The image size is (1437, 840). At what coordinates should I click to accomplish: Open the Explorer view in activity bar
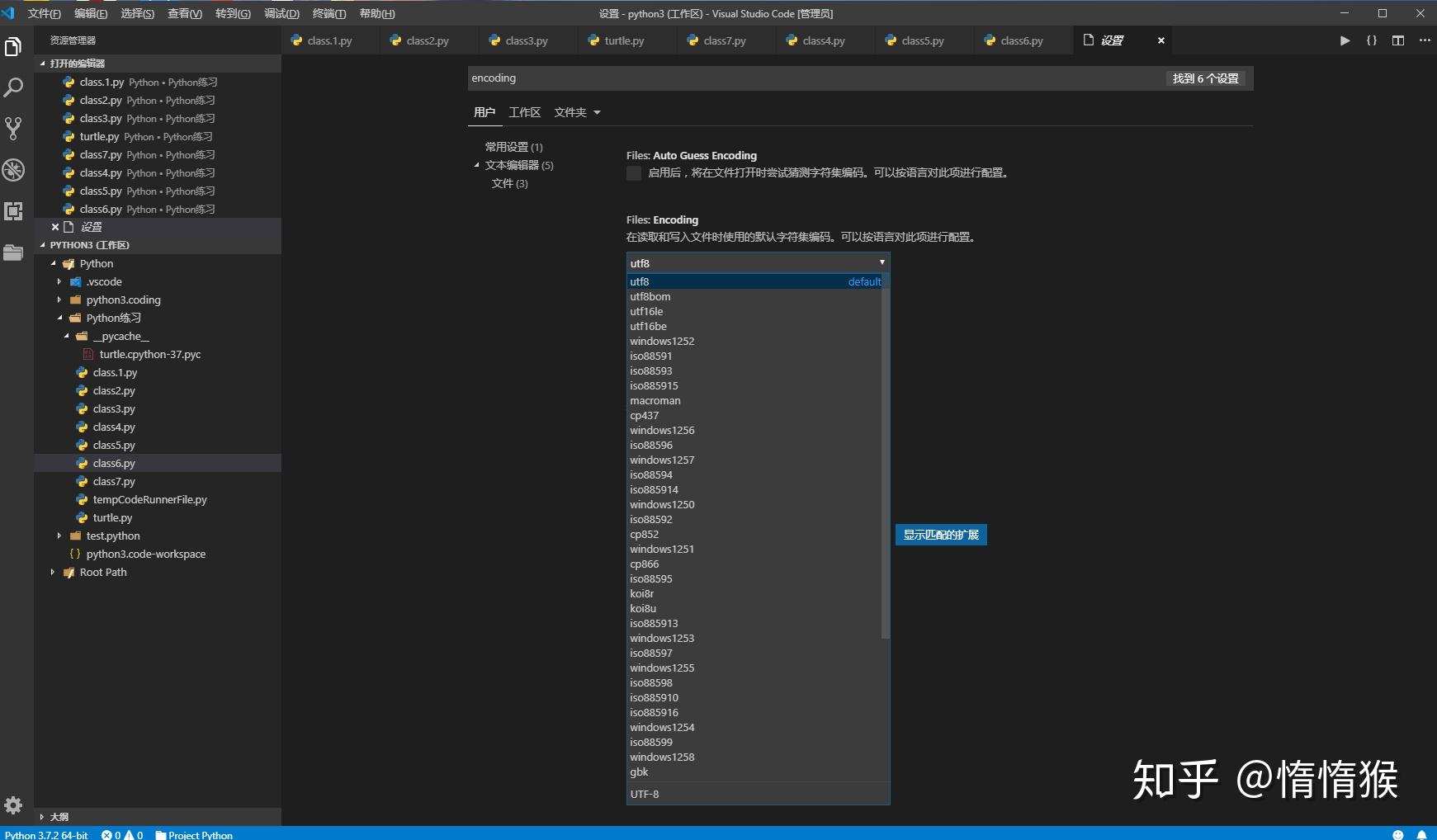click(x=13, y=47)
